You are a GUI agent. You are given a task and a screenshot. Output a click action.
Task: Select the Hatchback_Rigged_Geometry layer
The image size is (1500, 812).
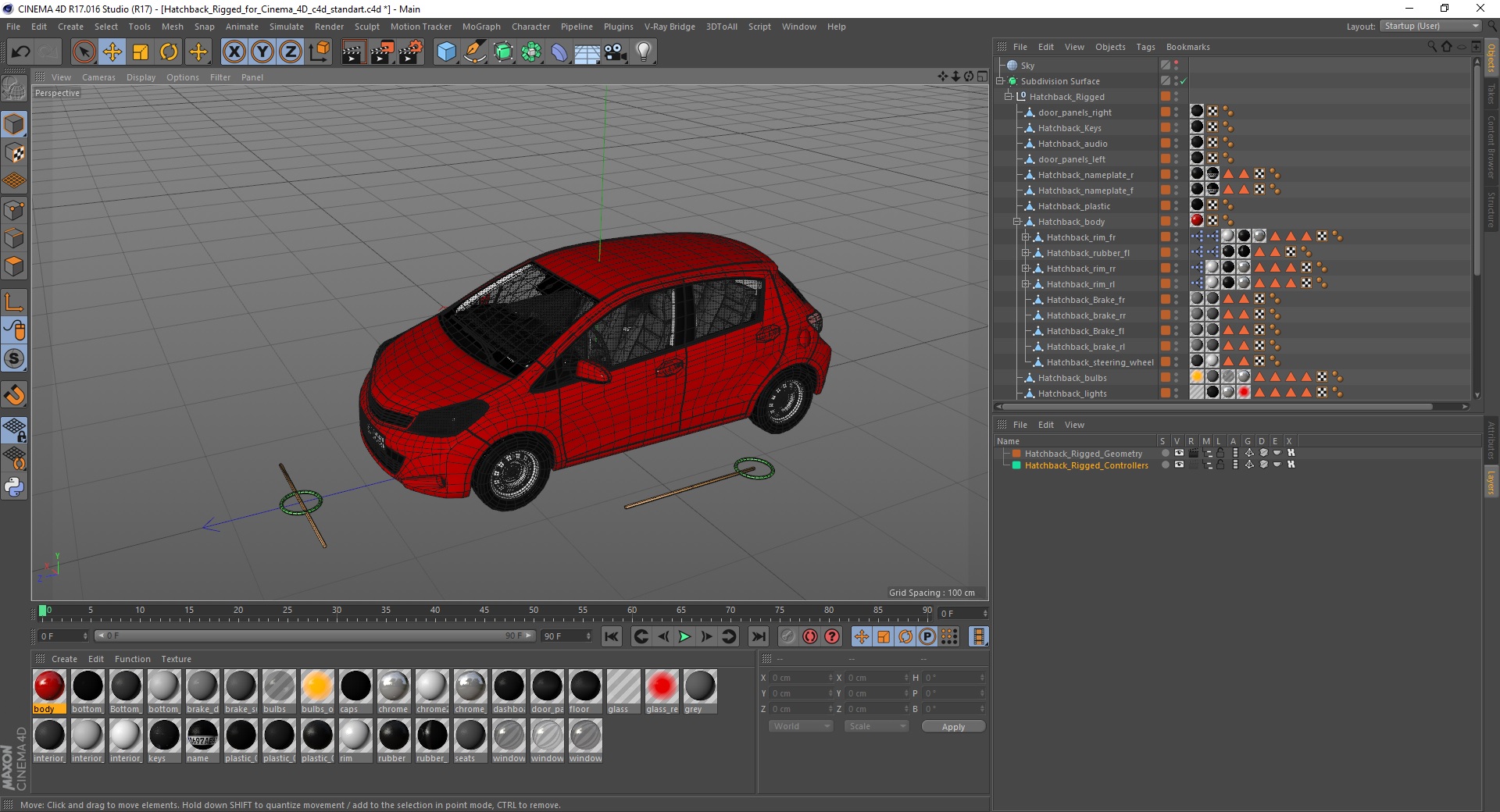click(1083, 454)
